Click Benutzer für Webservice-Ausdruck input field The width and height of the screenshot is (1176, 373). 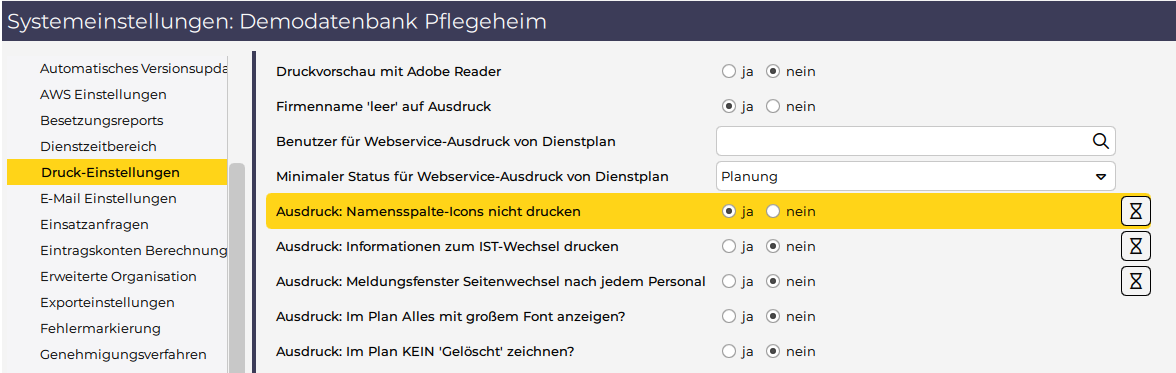[916, 141]
